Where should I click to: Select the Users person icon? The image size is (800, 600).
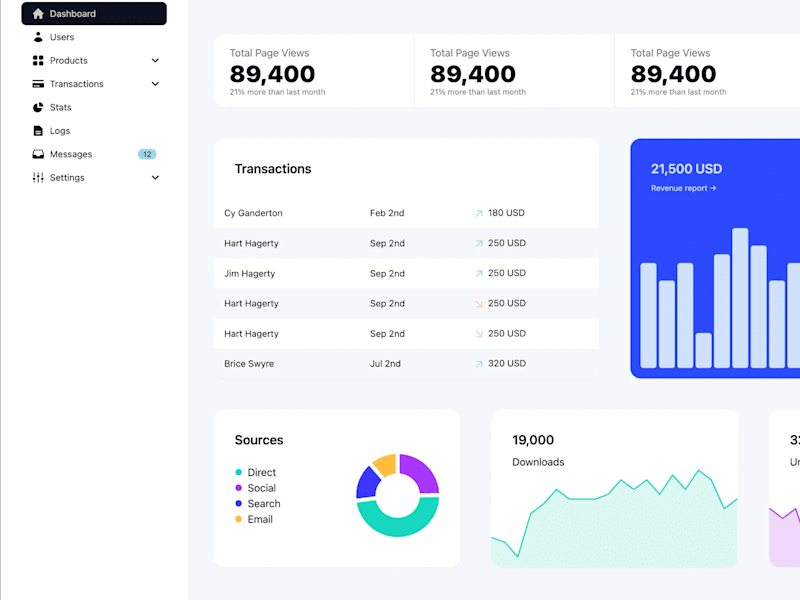38,37
